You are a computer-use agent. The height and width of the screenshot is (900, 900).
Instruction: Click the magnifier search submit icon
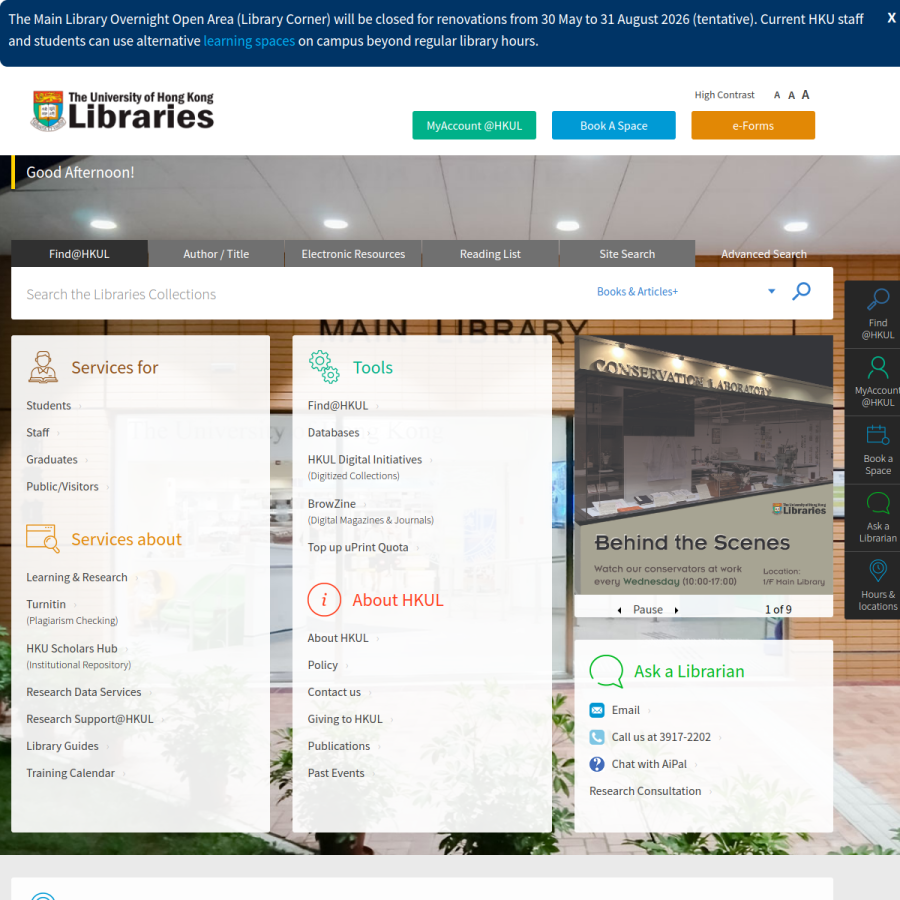coord(801,291)
